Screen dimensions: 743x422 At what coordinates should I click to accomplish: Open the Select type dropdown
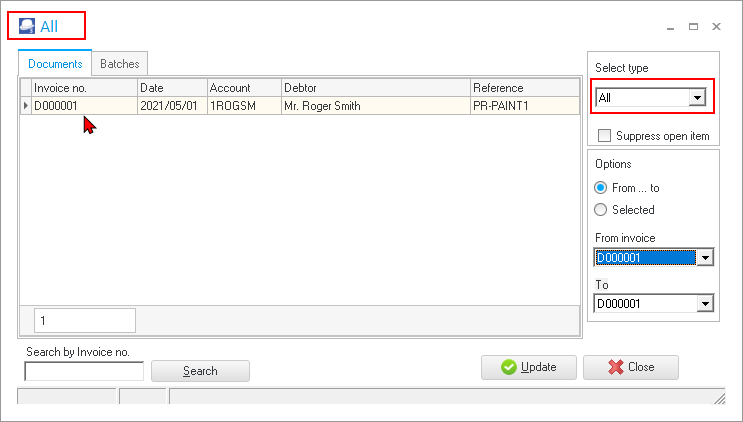698,98
